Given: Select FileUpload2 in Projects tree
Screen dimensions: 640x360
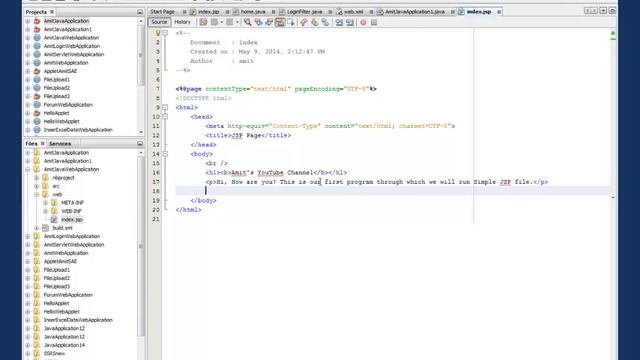Looking at the screenshot, I should (x=57, y=88).
